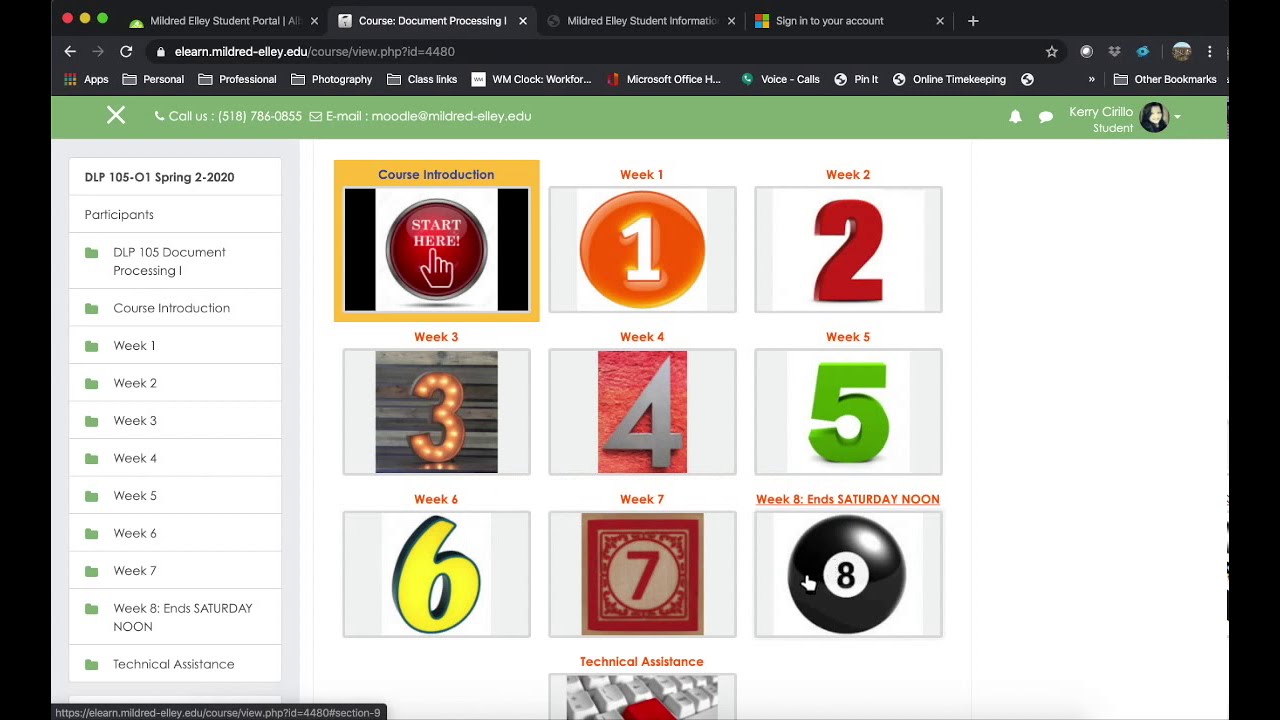Bookmark this page with the star icon
The height and width of the screenshot is (720, 1280).
coord(1051,52)
